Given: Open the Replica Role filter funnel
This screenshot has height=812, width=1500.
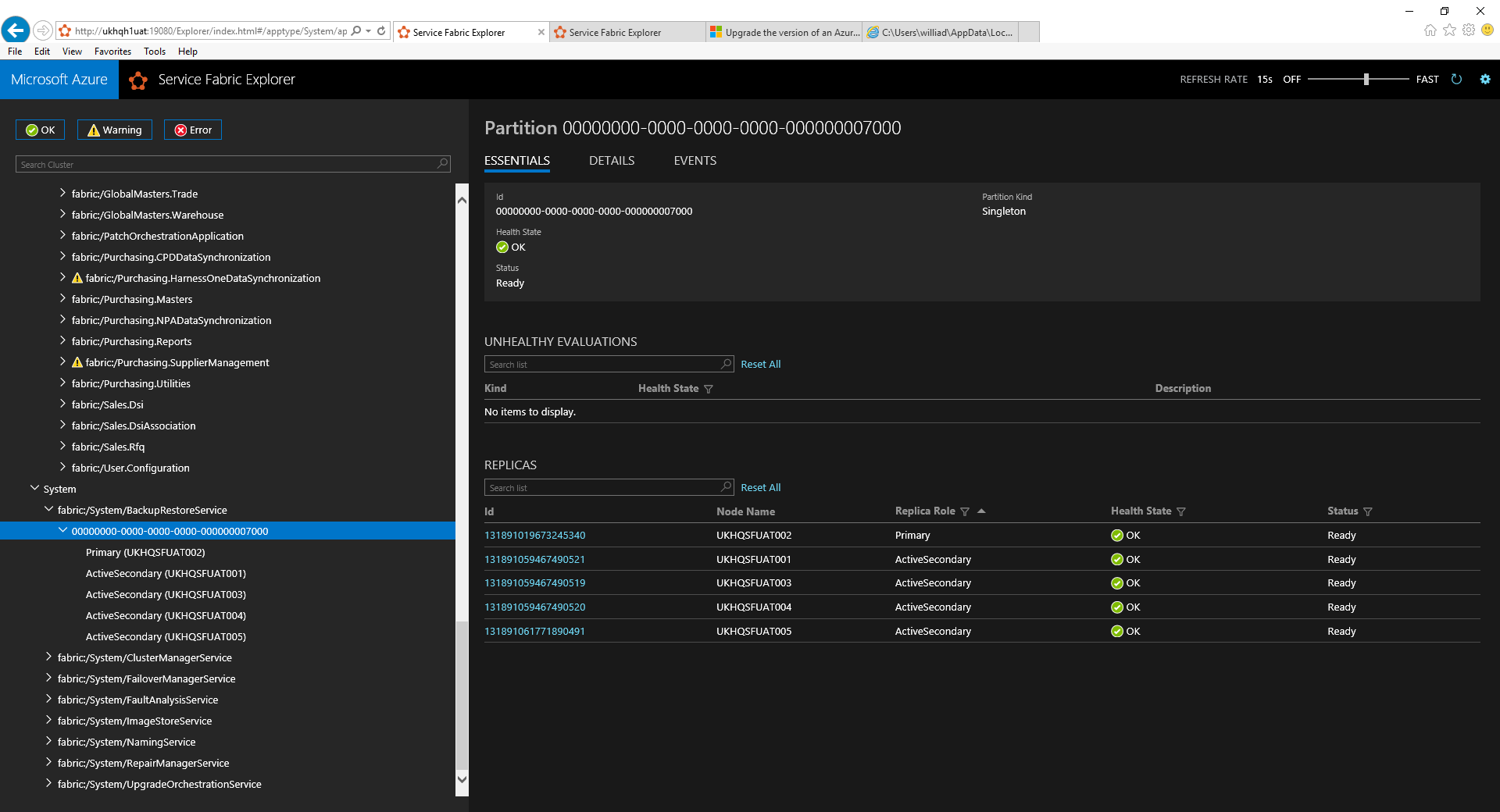Looking at the screenshot, I should click(x=965, y=511).
